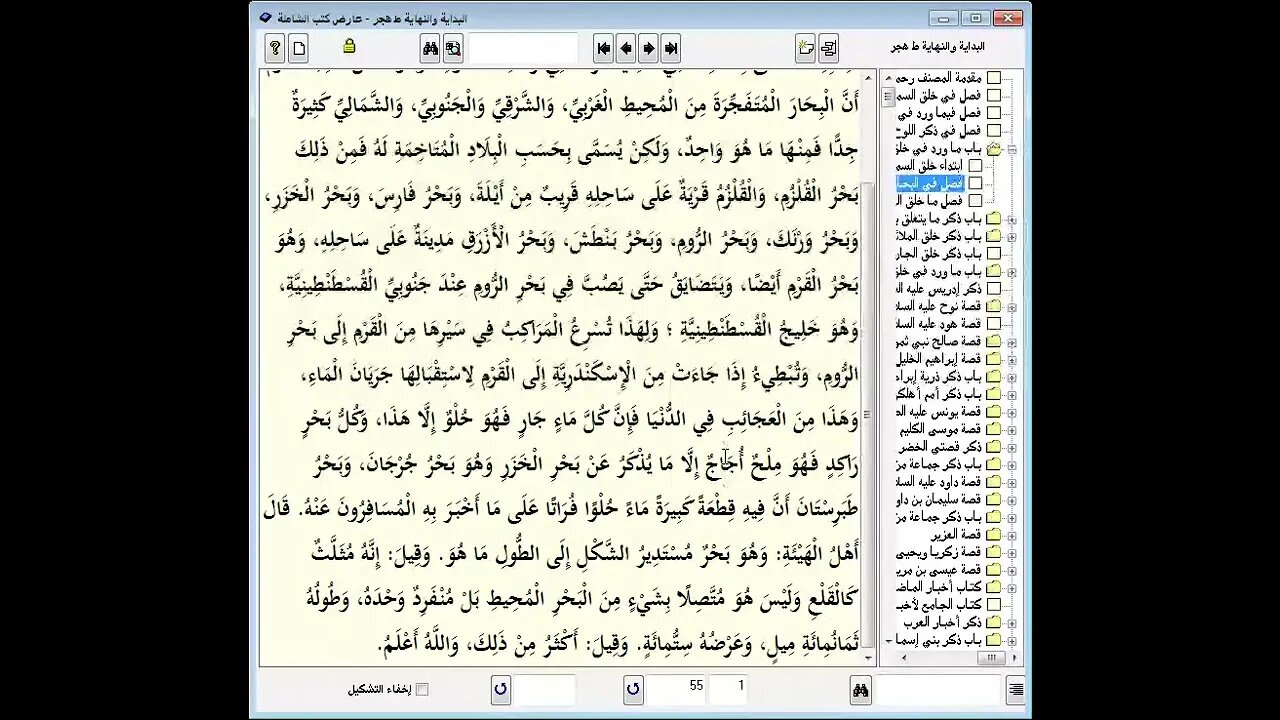Click the tree structure icon in toolbar
Viewport: 1280px width, 720px height.
(828, 48)
